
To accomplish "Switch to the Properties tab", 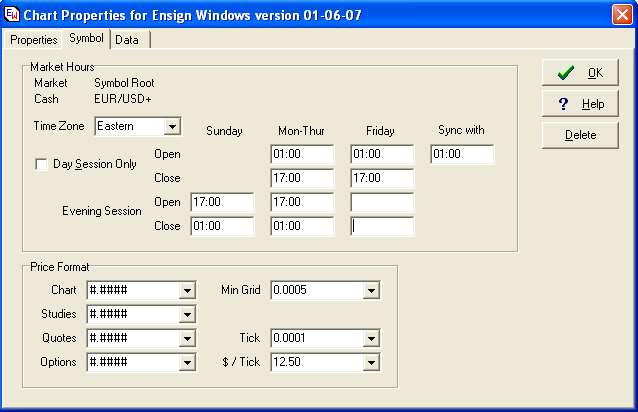I will pos(34,40).
